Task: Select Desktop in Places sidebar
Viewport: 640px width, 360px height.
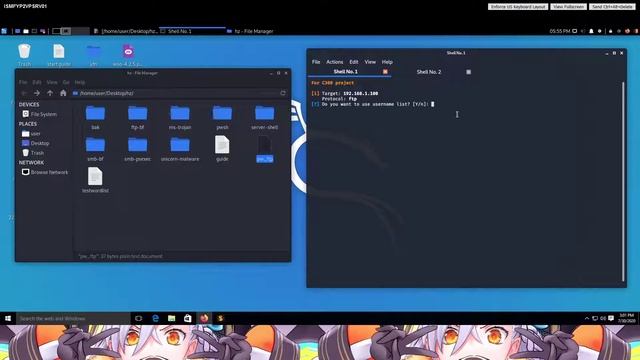Action: pyautogui.click(x=36, y=143)
